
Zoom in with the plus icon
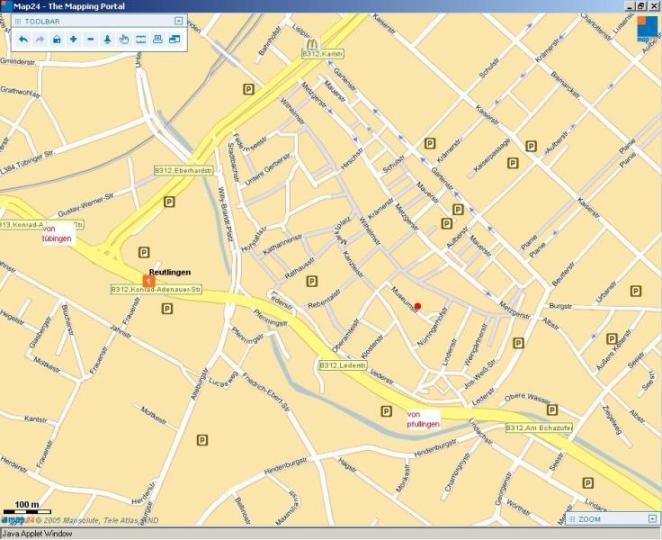click(x=73, y=39)
